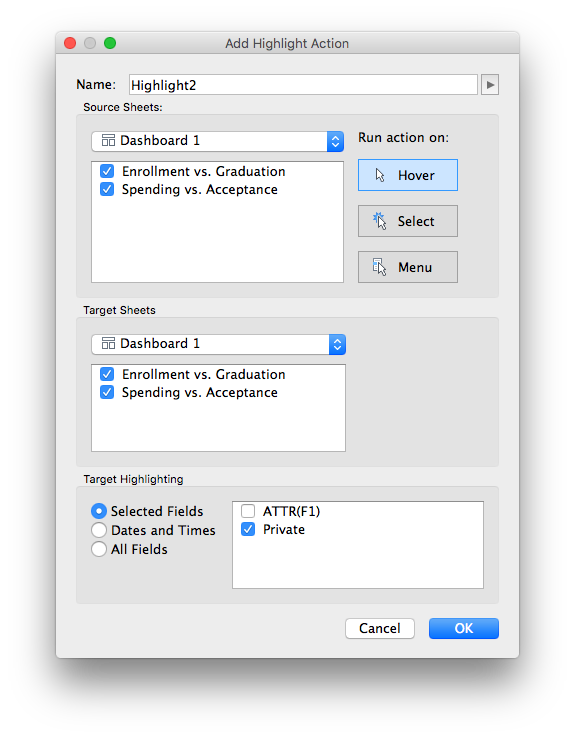Image resolution: width=575 pixels, height=738 pixels.
Task: Uncheck source Enrollment vs. Graduation
Action: coord(107,171)
